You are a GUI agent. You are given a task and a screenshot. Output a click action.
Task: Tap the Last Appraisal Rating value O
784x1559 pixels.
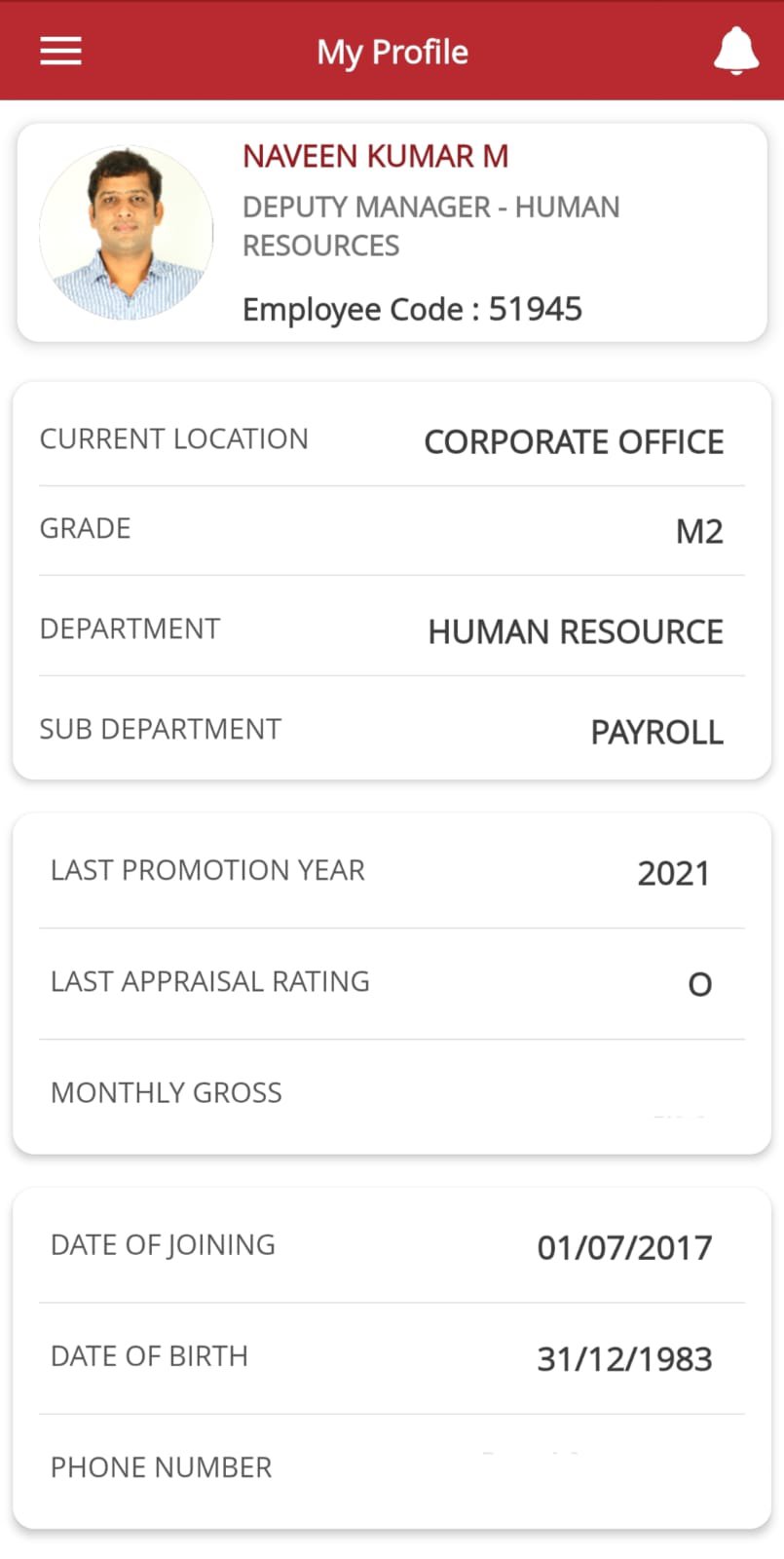pos(700,984)
